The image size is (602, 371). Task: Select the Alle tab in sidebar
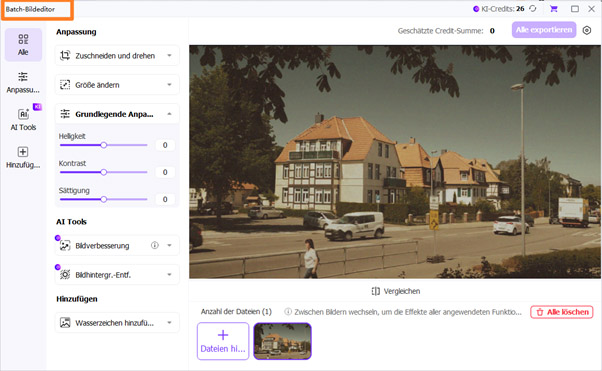[x=23, y=45]
